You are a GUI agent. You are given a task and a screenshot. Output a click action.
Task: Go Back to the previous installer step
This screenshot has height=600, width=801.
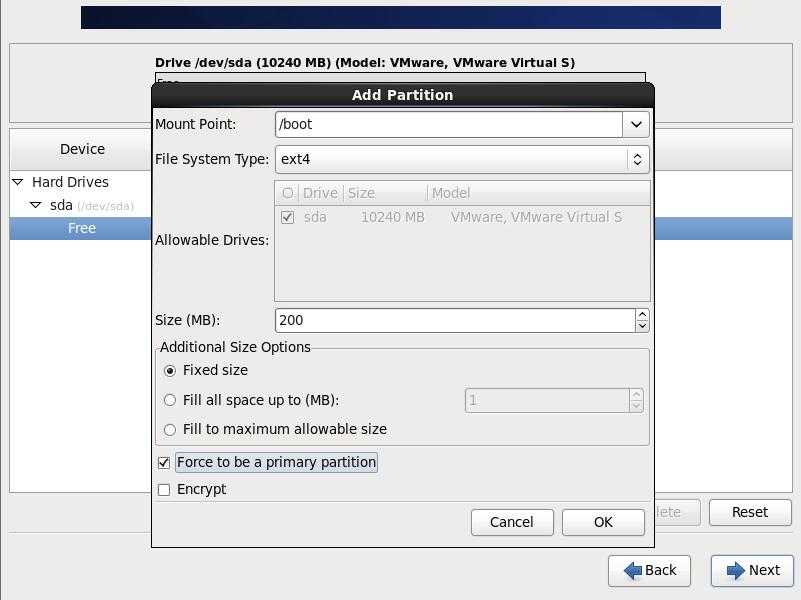[649, 570]
